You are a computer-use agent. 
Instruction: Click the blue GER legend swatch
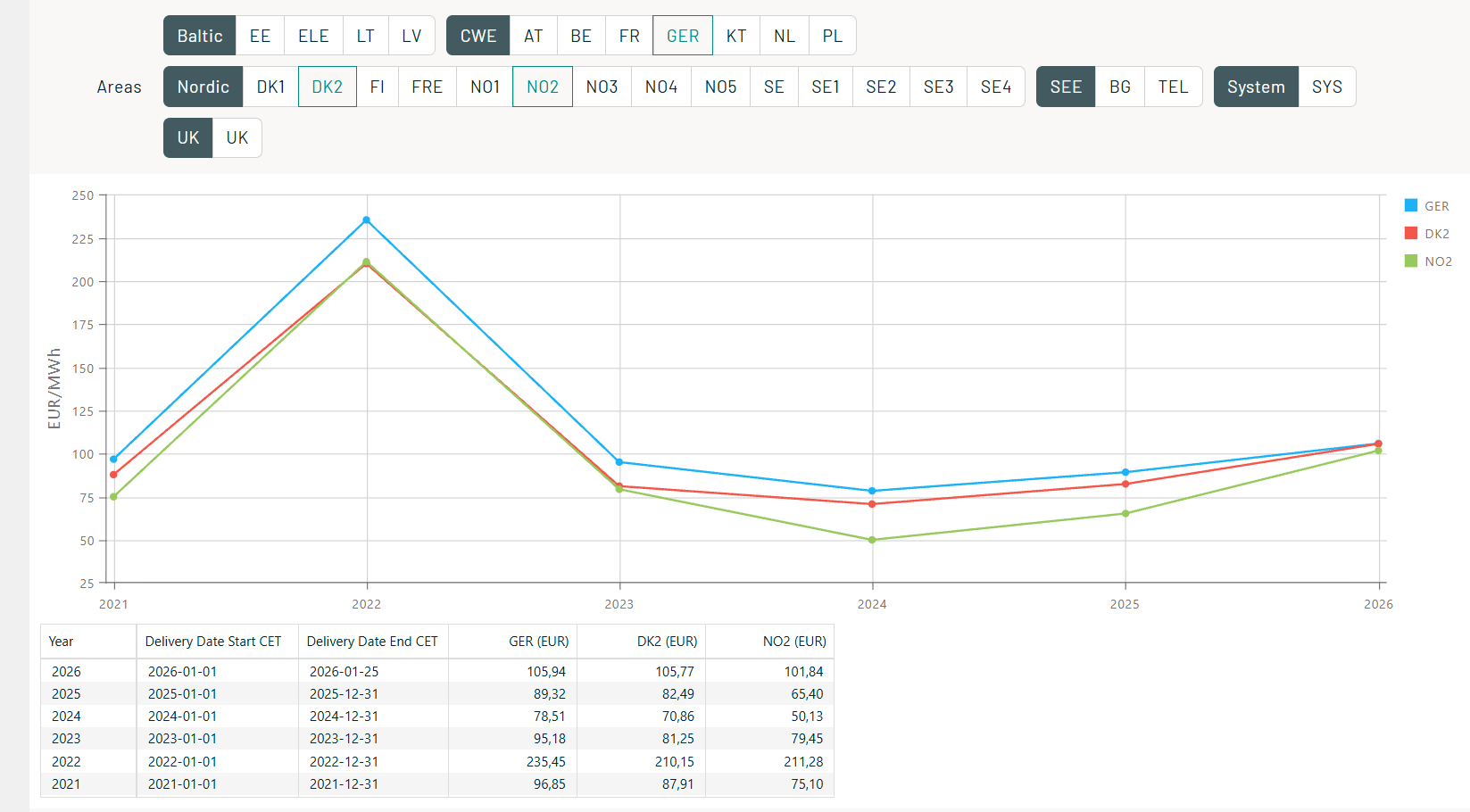[x=1411, y=205]
